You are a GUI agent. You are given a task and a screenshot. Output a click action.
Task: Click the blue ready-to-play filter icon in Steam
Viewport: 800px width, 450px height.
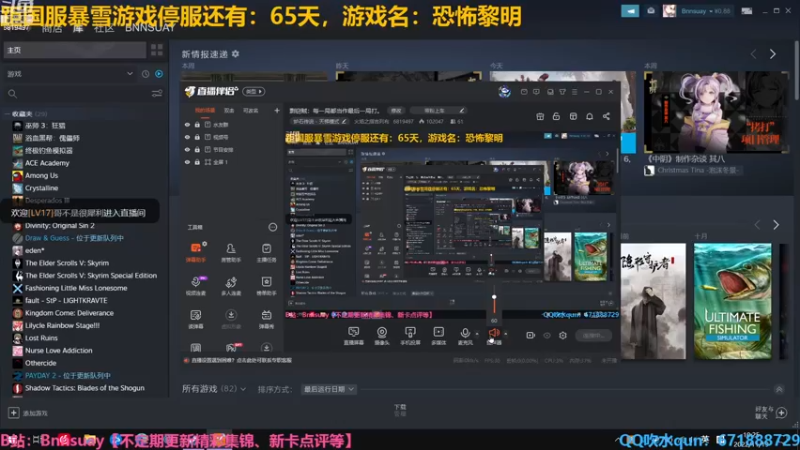[159, 74]
